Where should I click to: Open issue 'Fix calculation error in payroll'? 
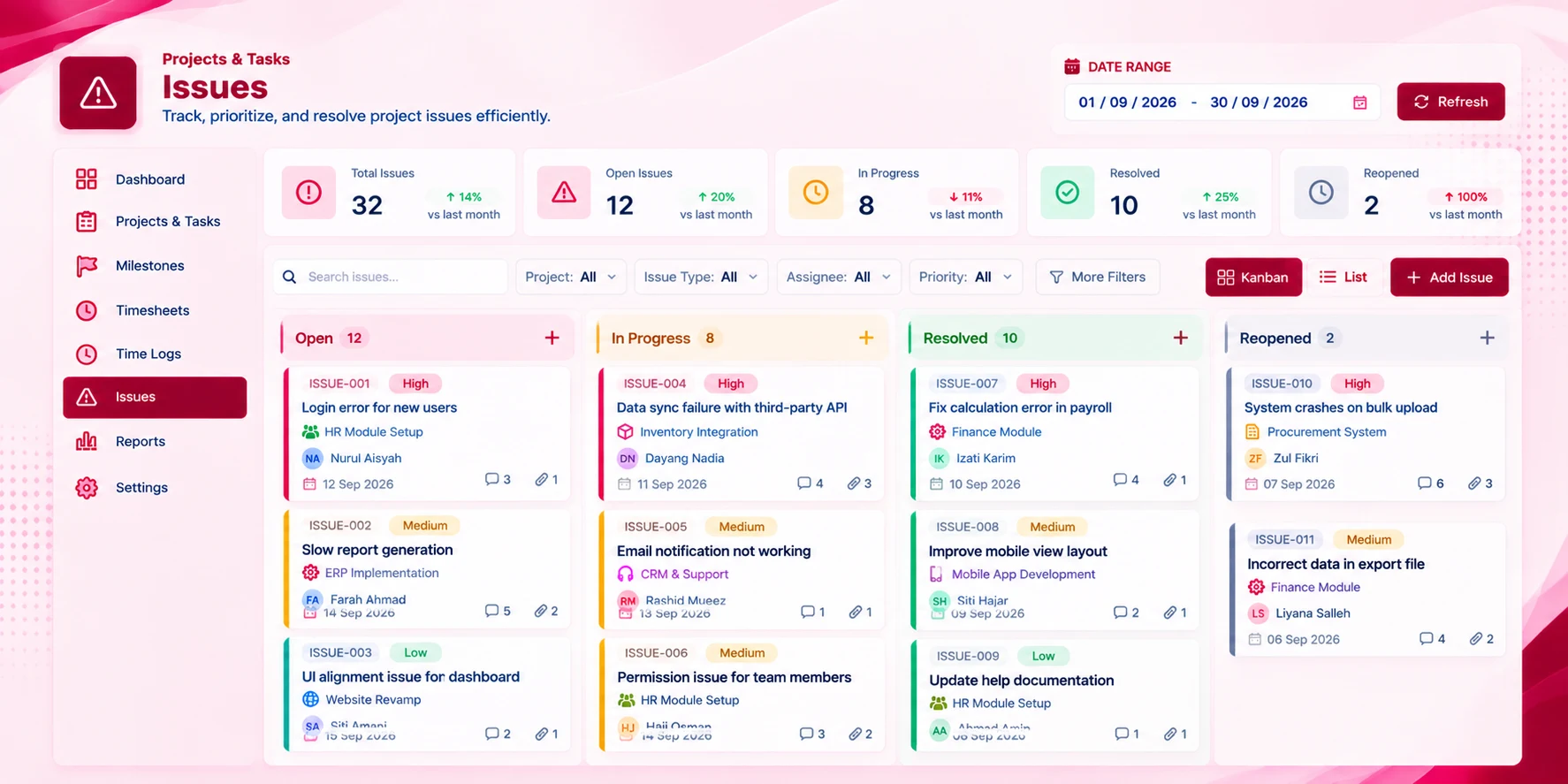pyautogui.click(x=1020, y=407)
